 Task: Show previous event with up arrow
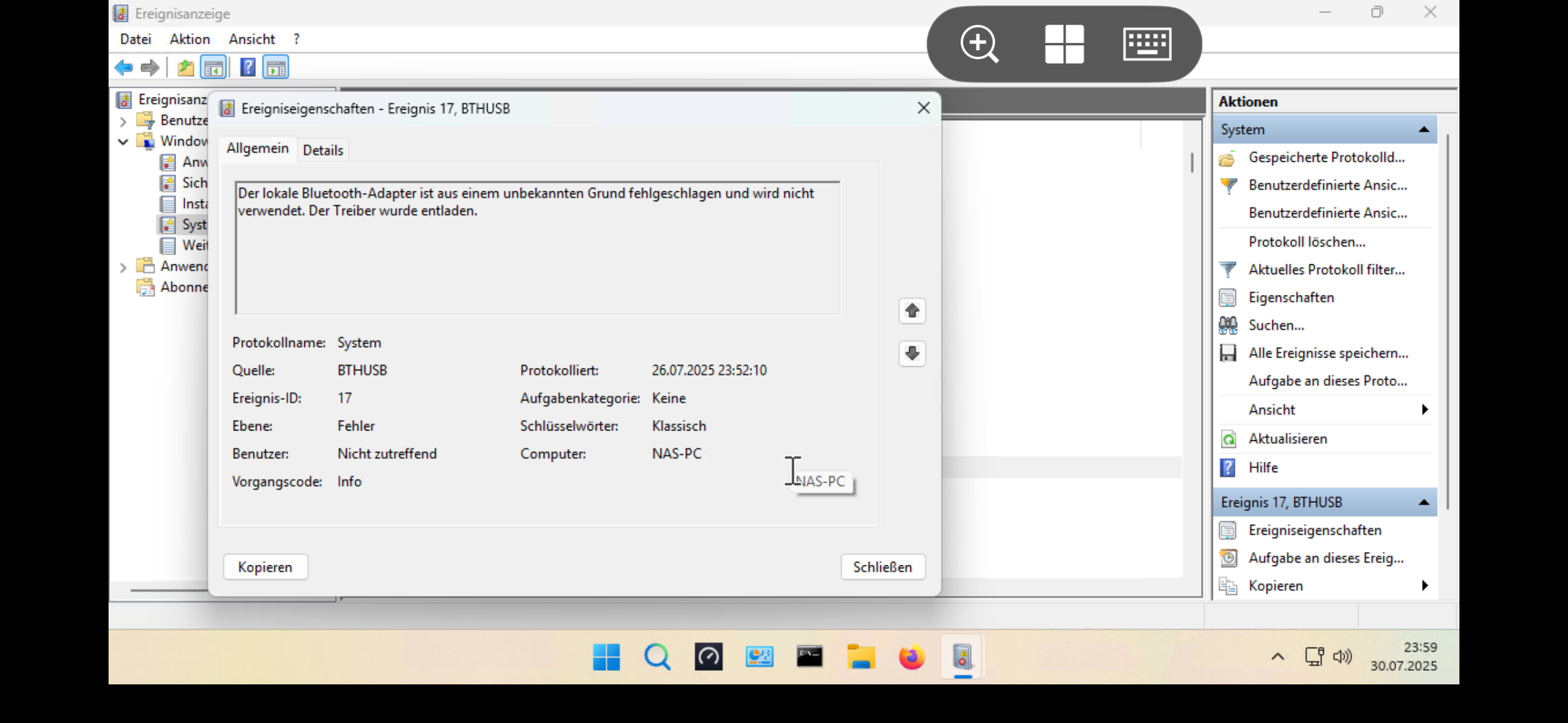[912, 311]
